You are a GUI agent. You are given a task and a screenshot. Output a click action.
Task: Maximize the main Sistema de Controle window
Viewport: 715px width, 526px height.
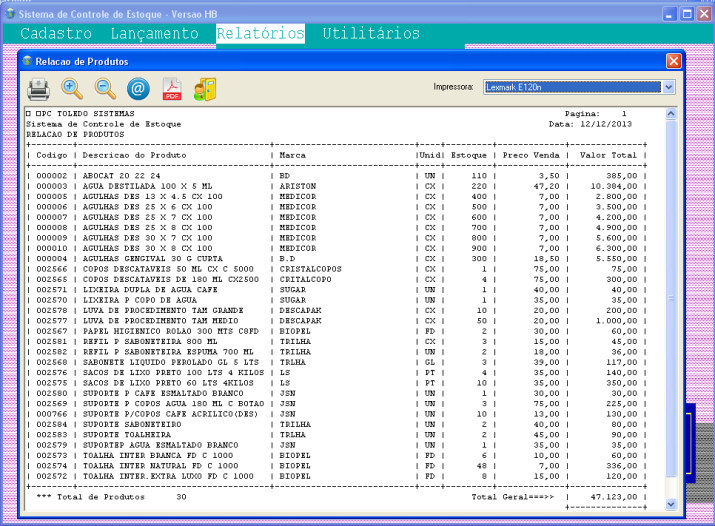click(x=688, y=13)
